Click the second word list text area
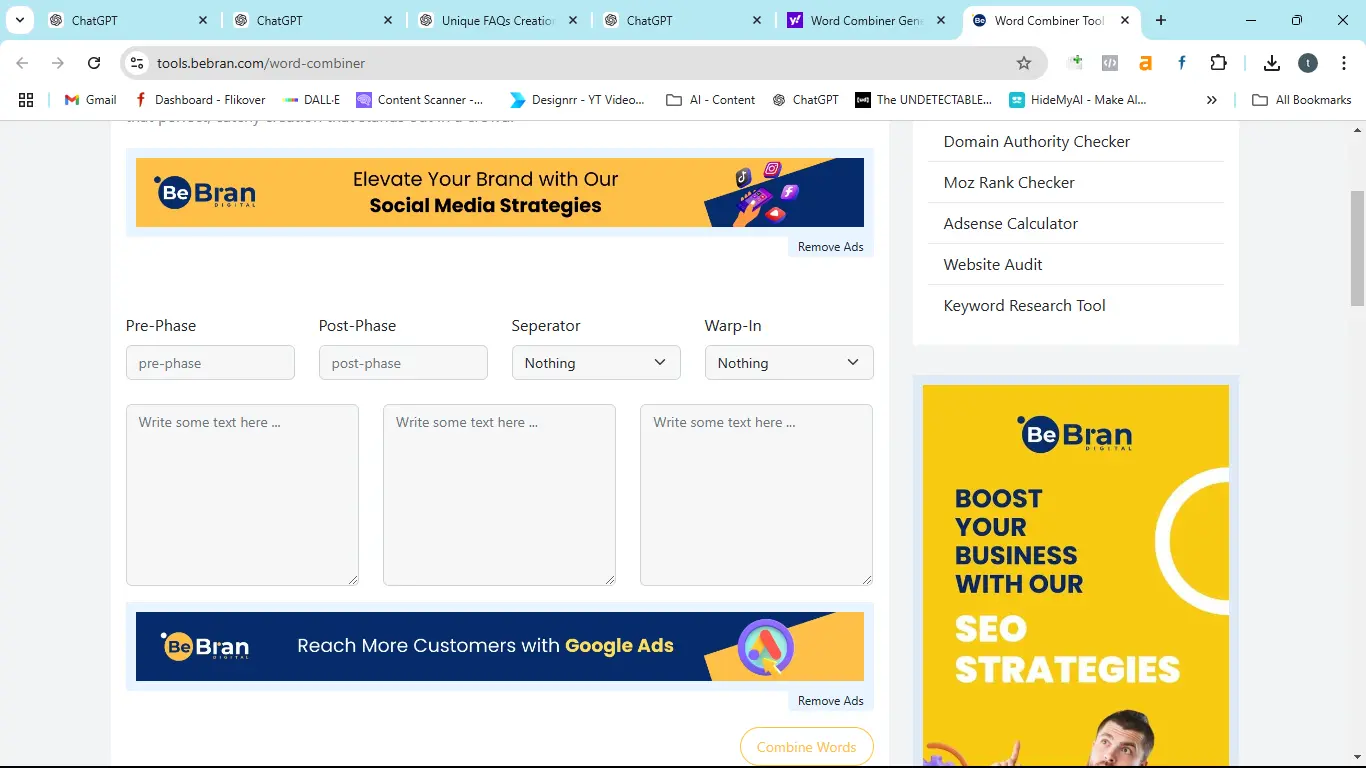Image resolution: width=1366 pixels, height=768 pixels. tap(499, 495)
